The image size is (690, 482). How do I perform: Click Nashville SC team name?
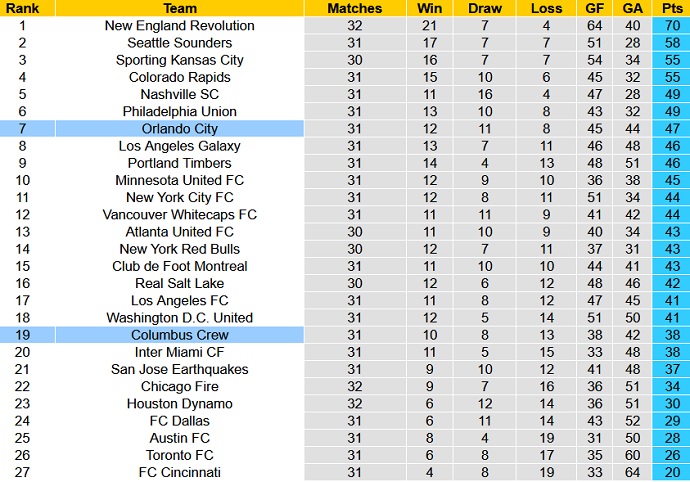pos(179,94)
